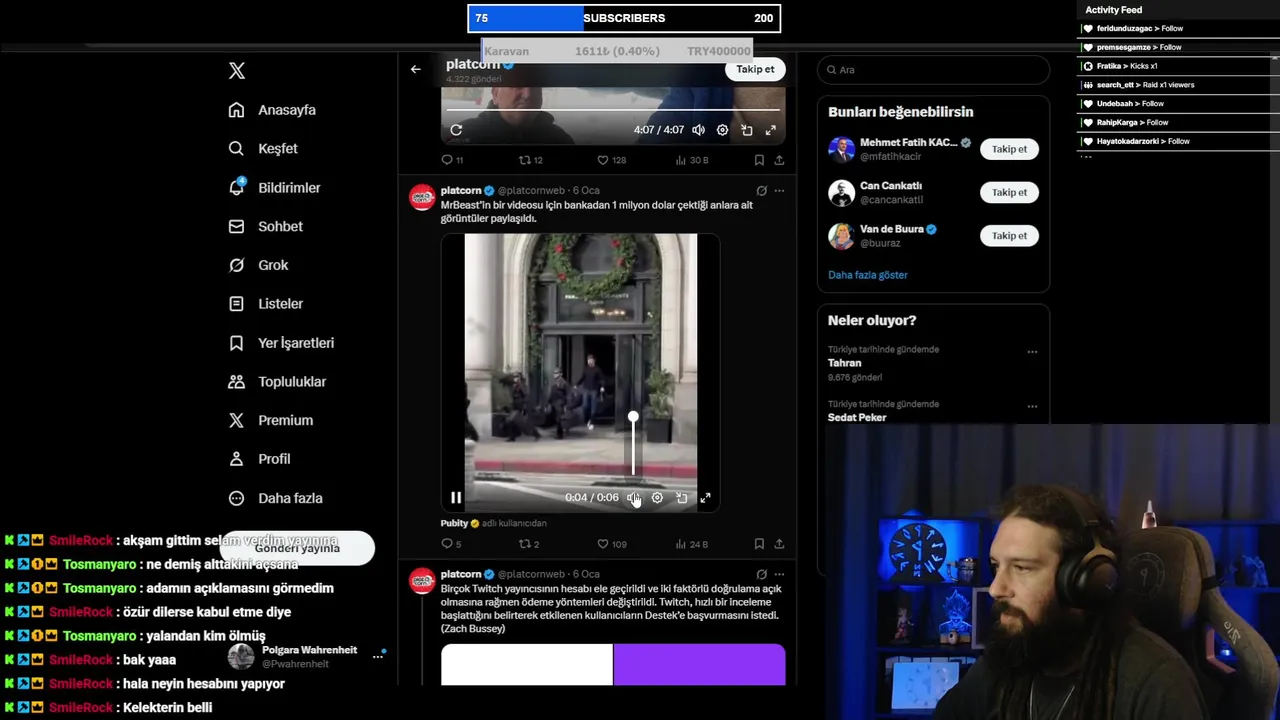Image resolution: width=1280 pixels, height=720 pixels.
Task: Click the Ara search field
Action: click(x=934, y=70)
